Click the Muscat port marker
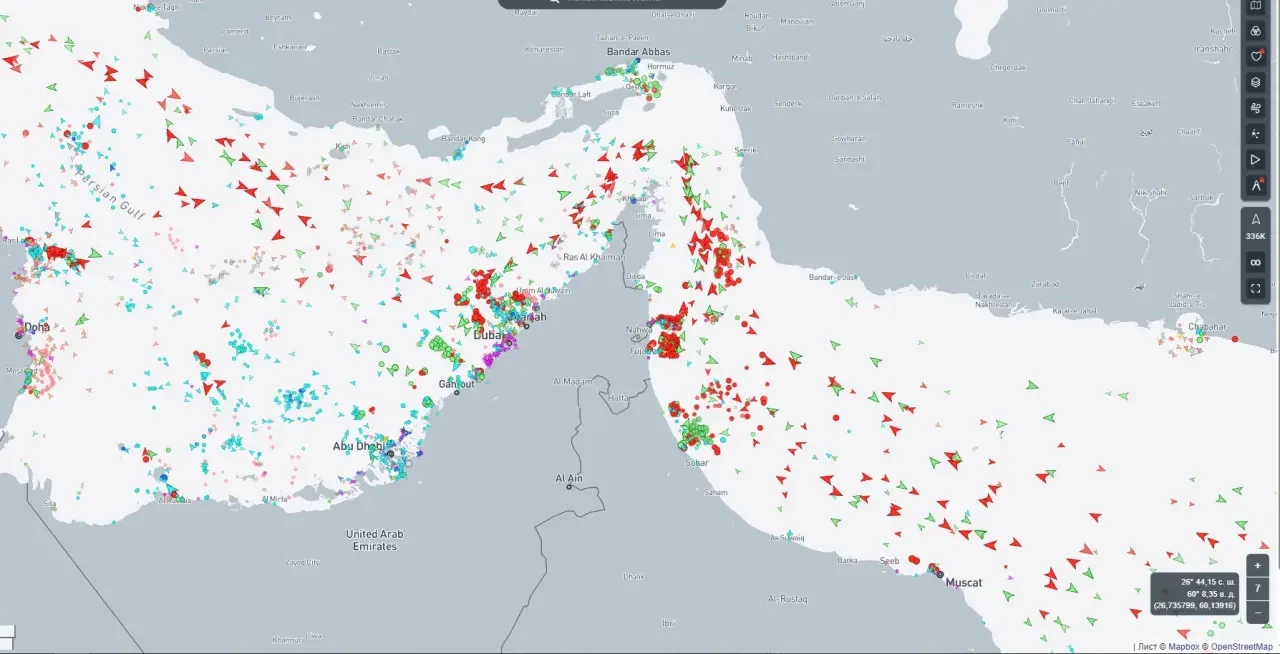 (939, 574)
